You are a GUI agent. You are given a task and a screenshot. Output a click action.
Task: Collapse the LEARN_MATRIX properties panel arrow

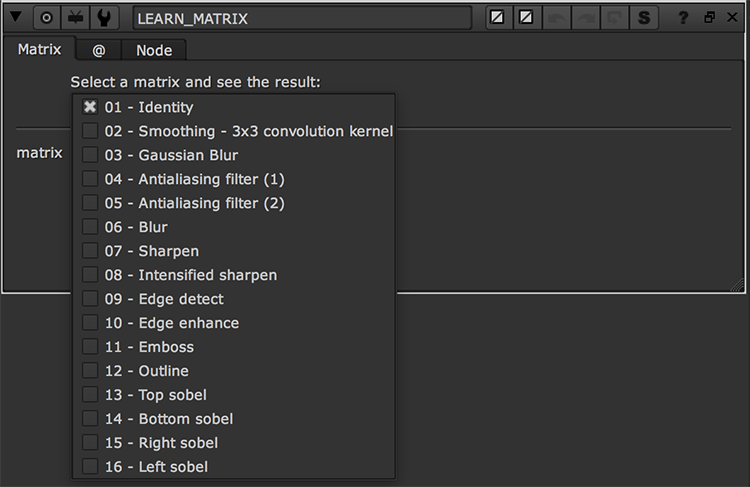pos(16,18)
